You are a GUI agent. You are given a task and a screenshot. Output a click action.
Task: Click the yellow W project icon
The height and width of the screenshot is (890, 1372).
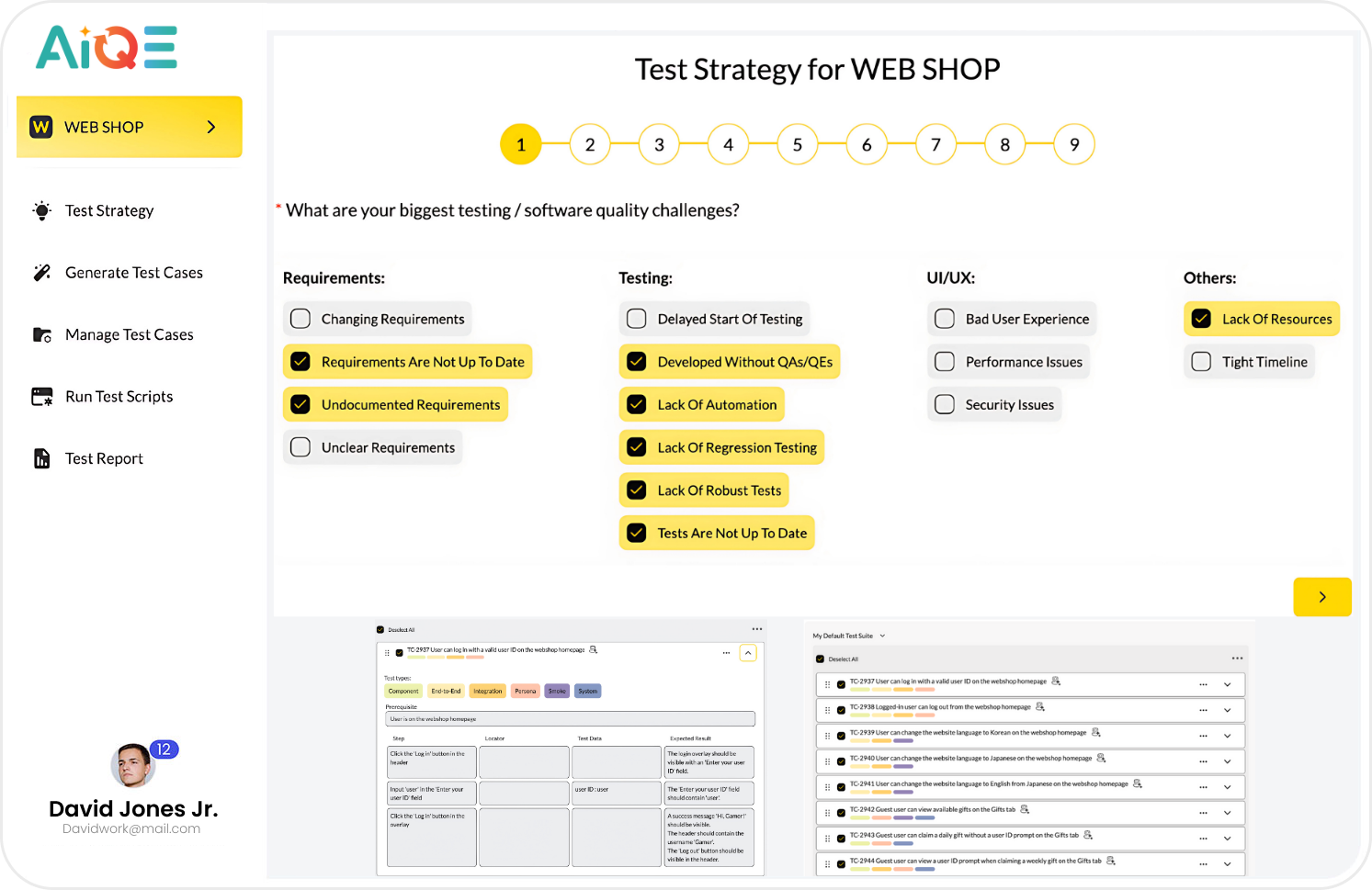click(x=41, y=127)
